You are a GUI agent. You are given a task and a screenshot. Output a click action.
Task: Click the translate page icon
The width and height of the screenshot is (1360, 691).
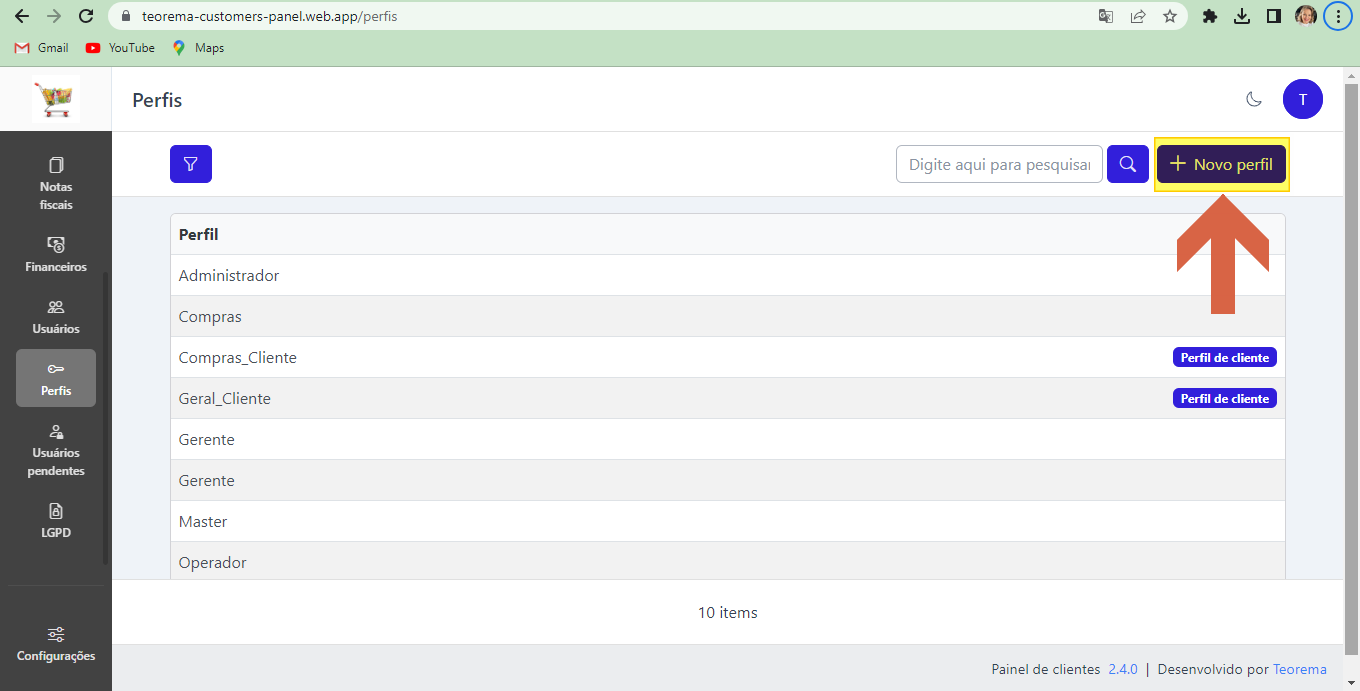[x=1106, y=16]
